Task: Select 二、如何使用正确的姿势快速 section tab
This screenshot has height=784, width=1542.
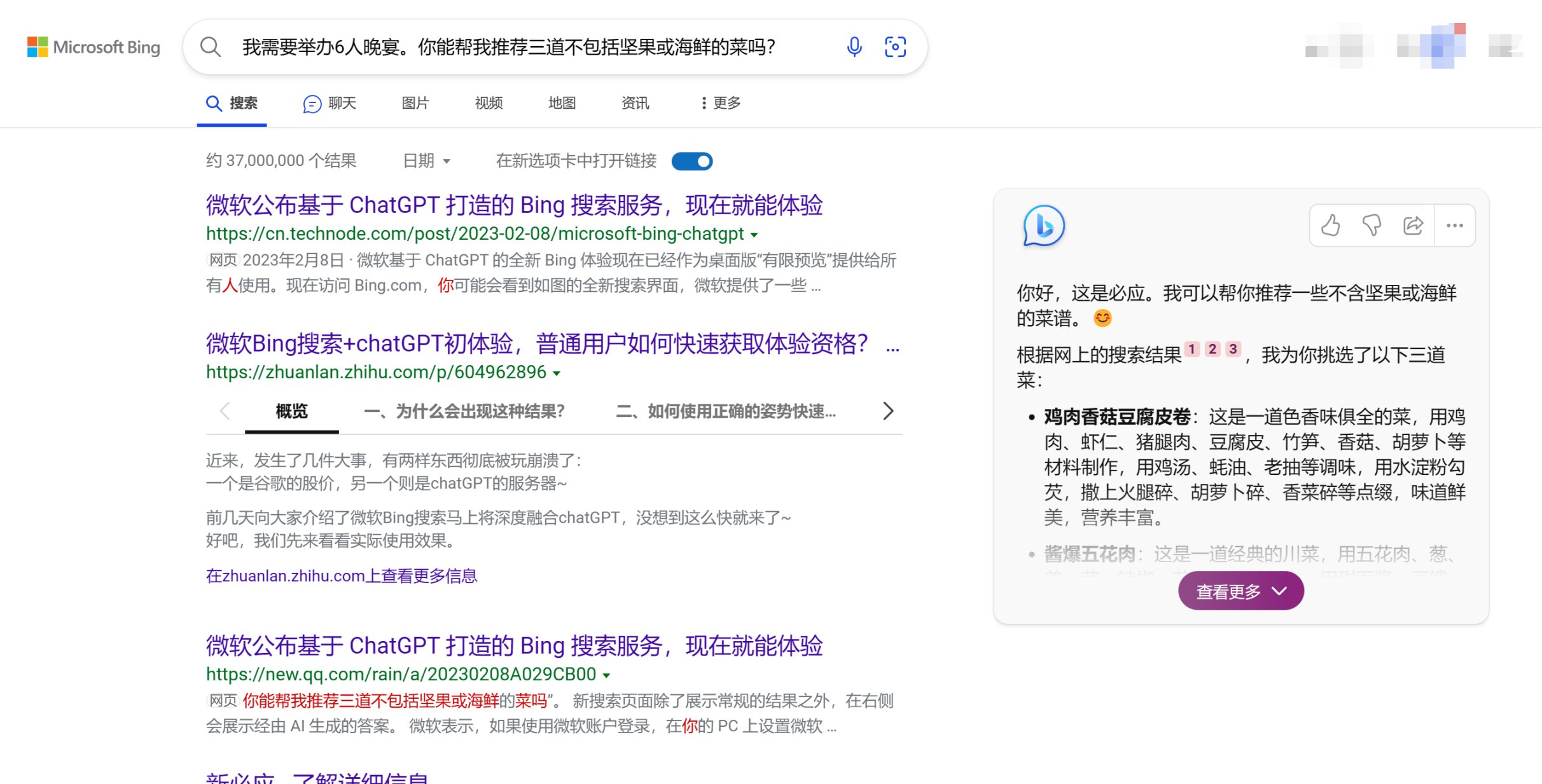Action: click(726, 411)
